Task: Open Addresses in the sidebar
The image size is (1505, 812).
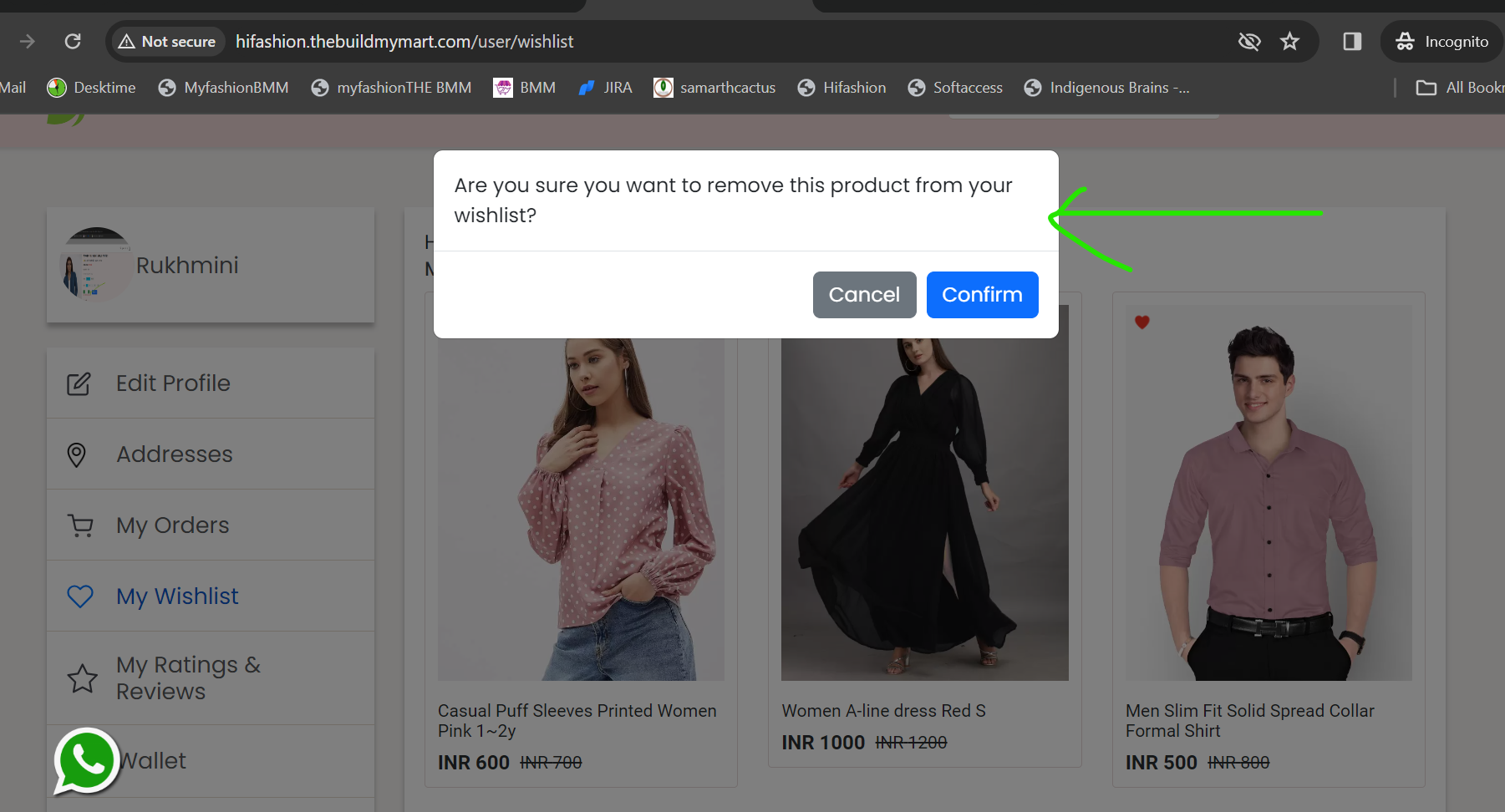Action: pos(211,454)
